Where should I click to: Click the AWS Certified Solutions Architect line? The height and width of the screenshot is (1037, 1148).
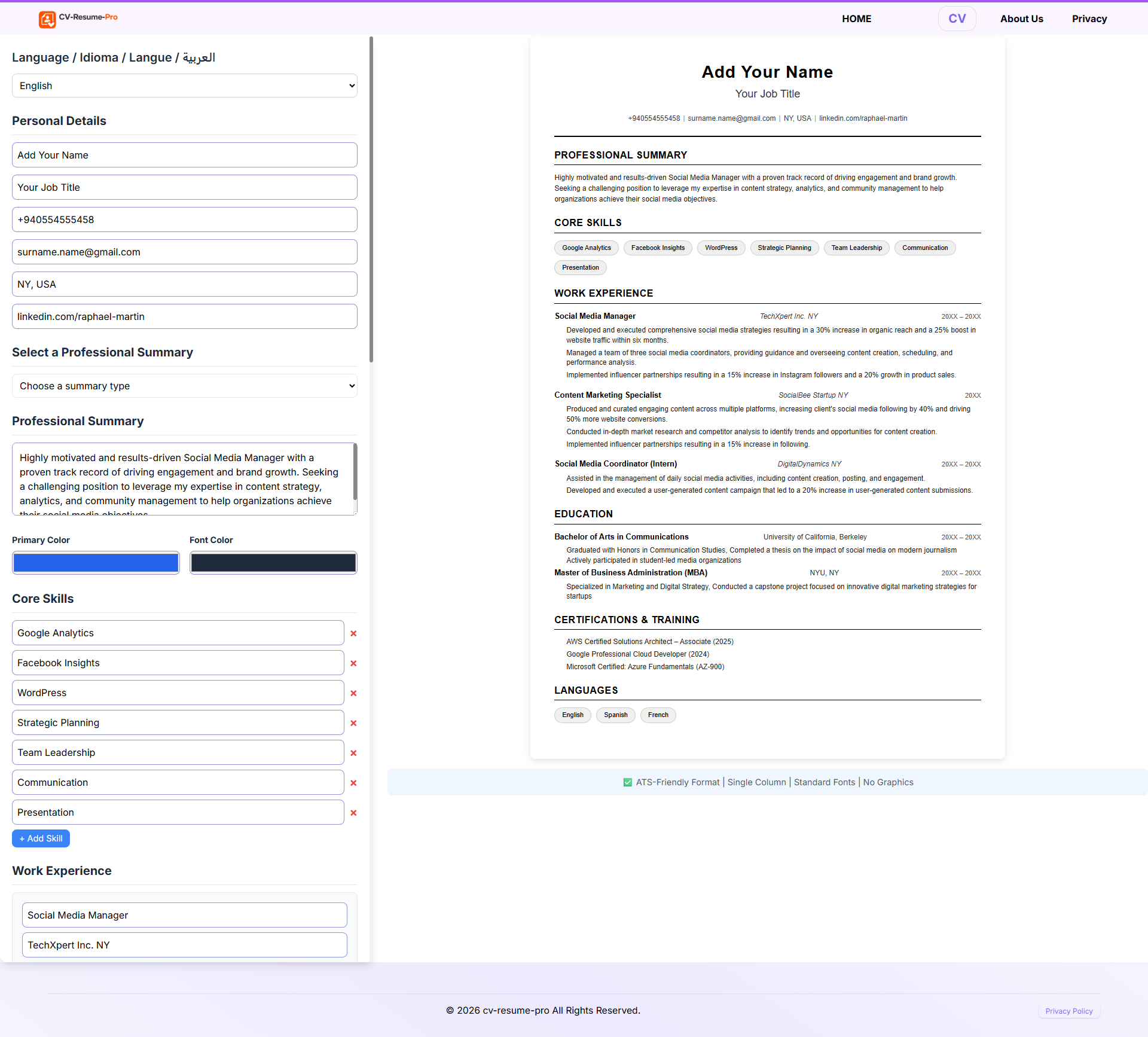point(650,642)
